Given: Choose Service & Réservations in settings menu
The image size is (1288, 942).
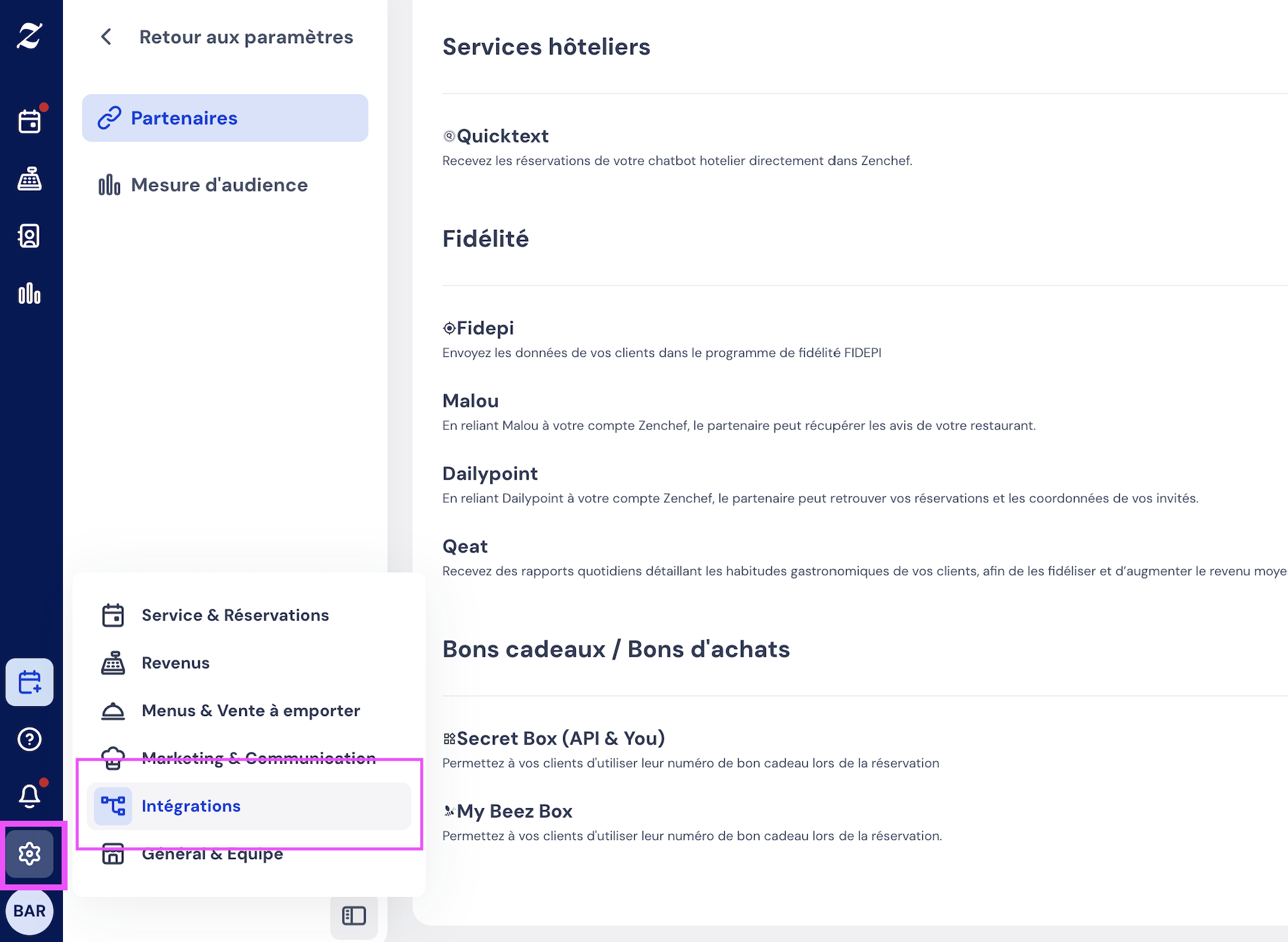Looking at the screenshot, I should [x=249, y=615].
